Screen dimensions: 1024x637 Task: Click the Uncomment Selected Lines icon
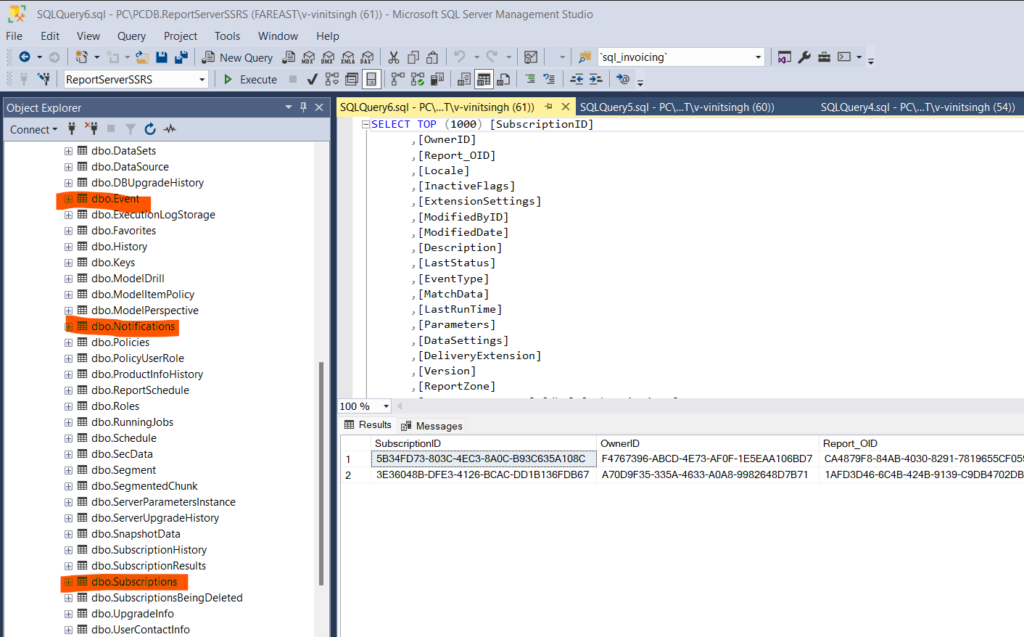[x=549, y=80]
